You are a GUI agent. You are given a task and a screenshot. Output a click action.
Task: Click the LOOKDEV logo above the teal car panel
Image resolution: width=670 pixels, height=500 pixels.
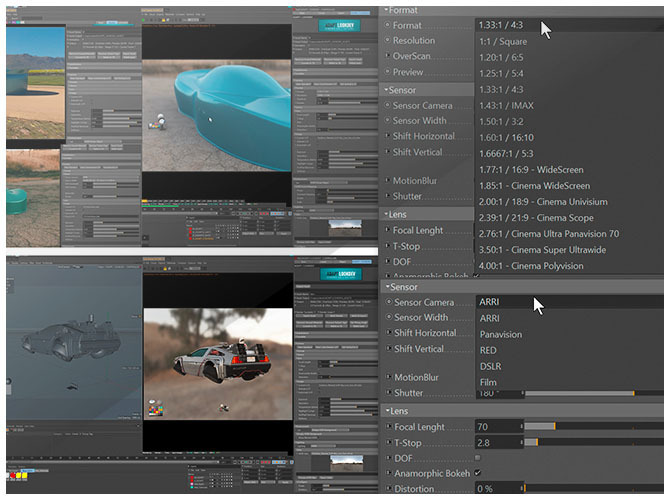coord(339,26)
